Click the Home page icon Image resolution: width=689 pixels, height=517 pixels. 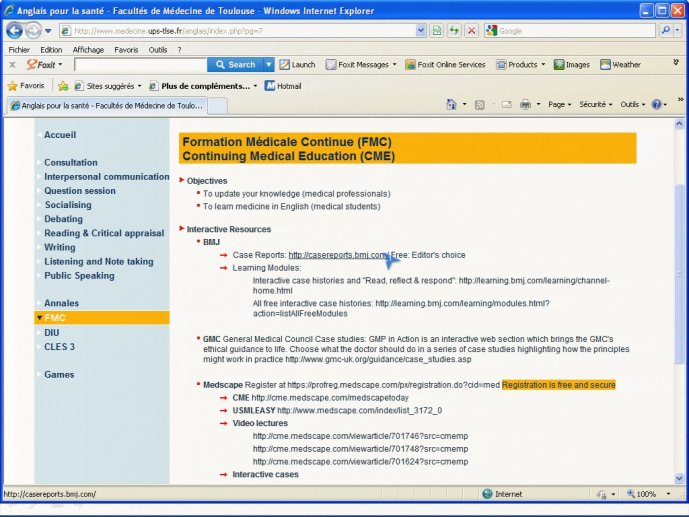451,104
